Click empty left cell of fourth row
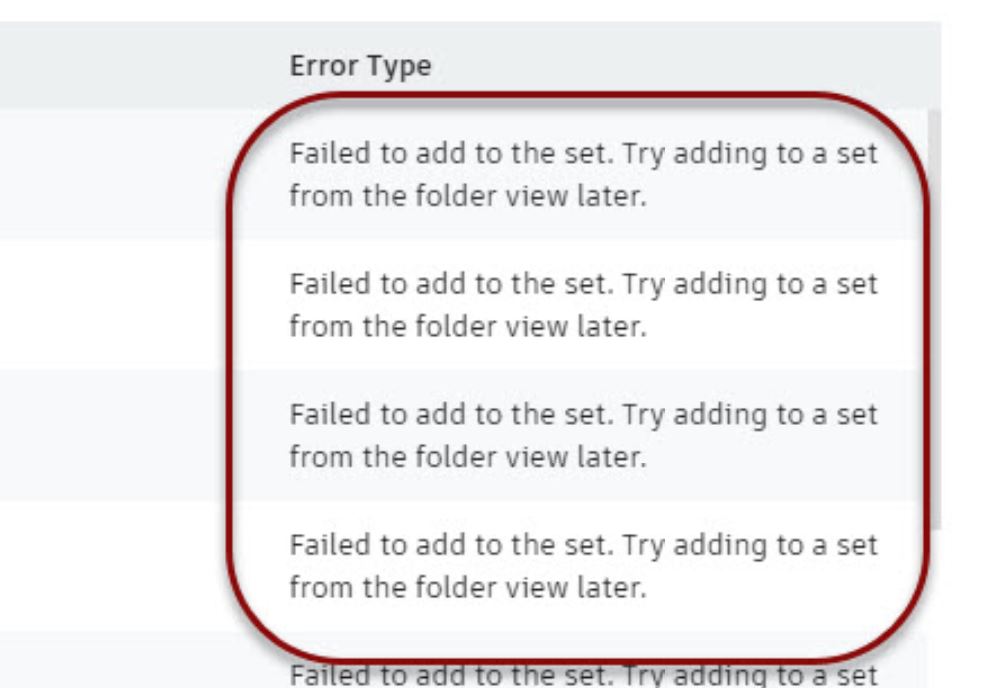This screenshot has height=688, width=1004. pos(115,566)
